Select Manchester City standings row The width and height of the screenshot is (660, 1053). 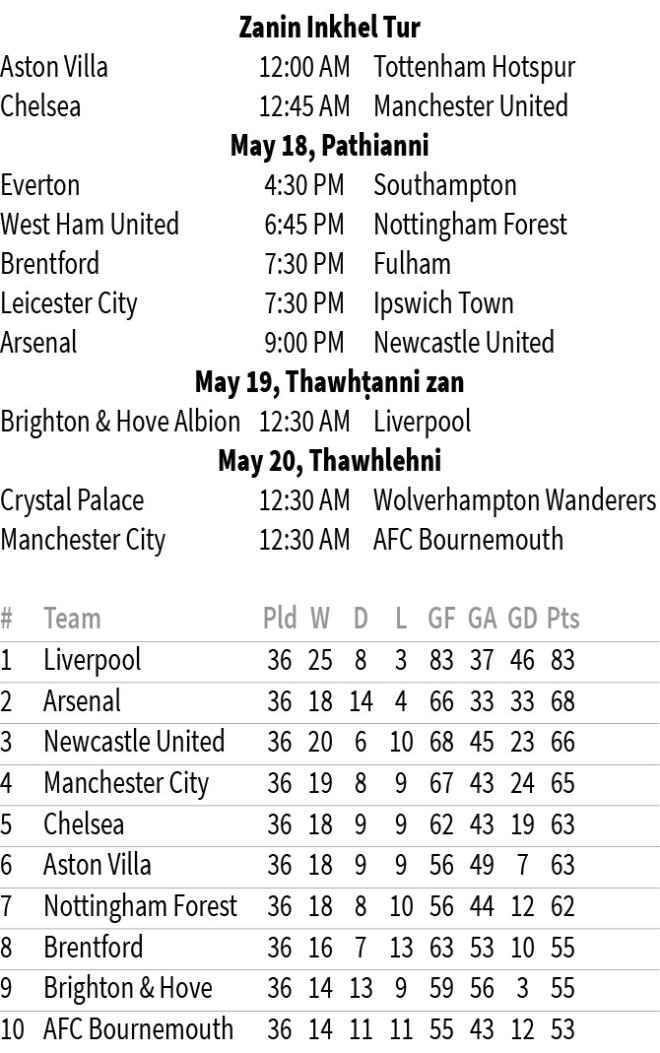click(330, 784)
